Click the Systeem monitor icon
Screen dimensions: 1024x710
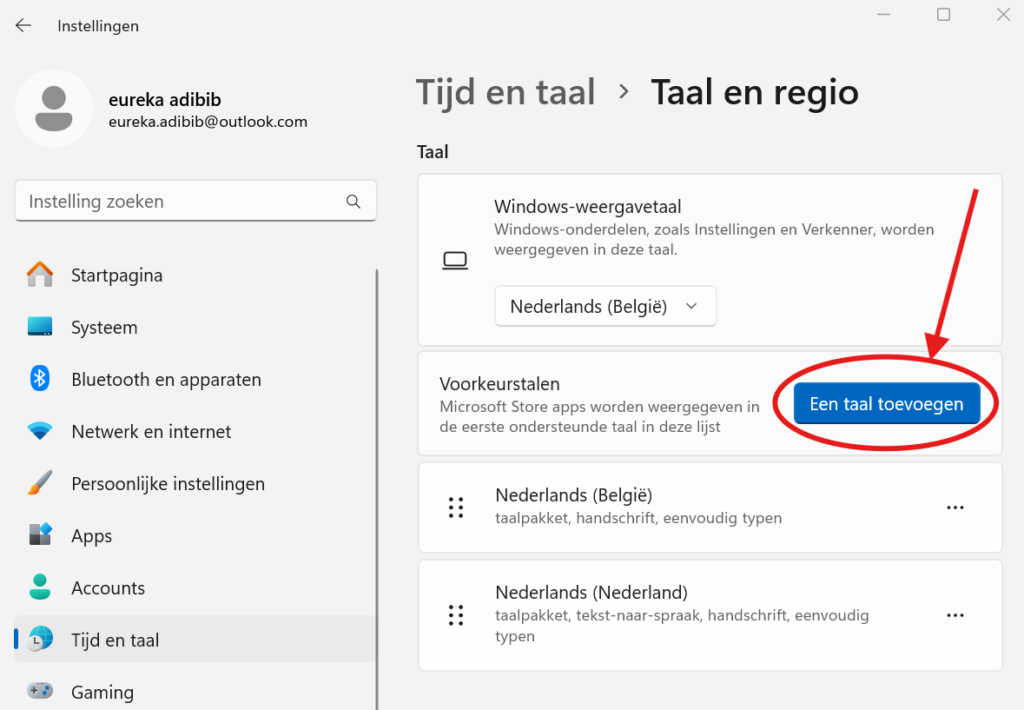click(x=40, y=327)
